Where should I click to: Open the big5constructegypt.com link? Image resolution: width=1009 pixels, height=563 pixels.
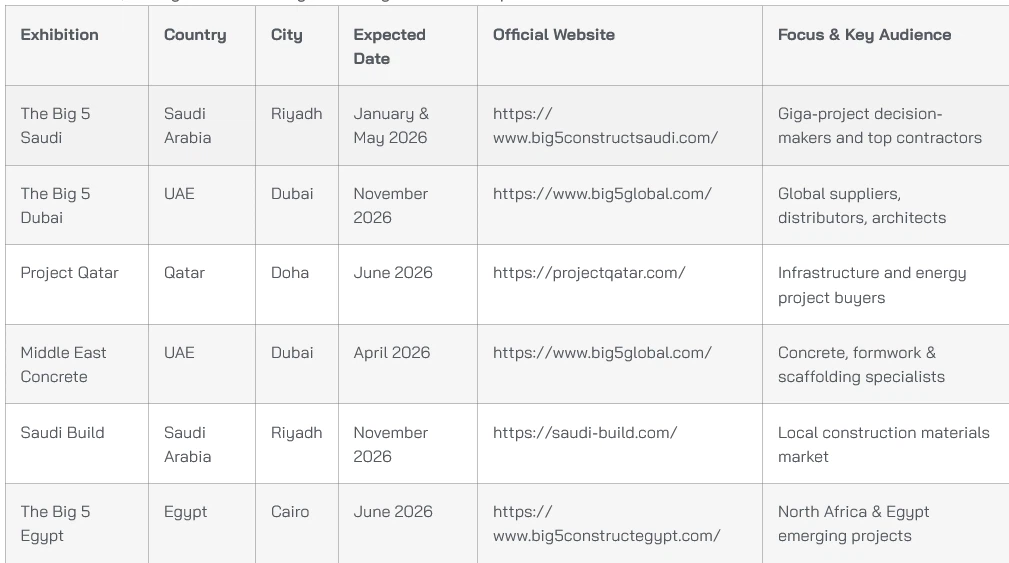[x=606, y=524]
